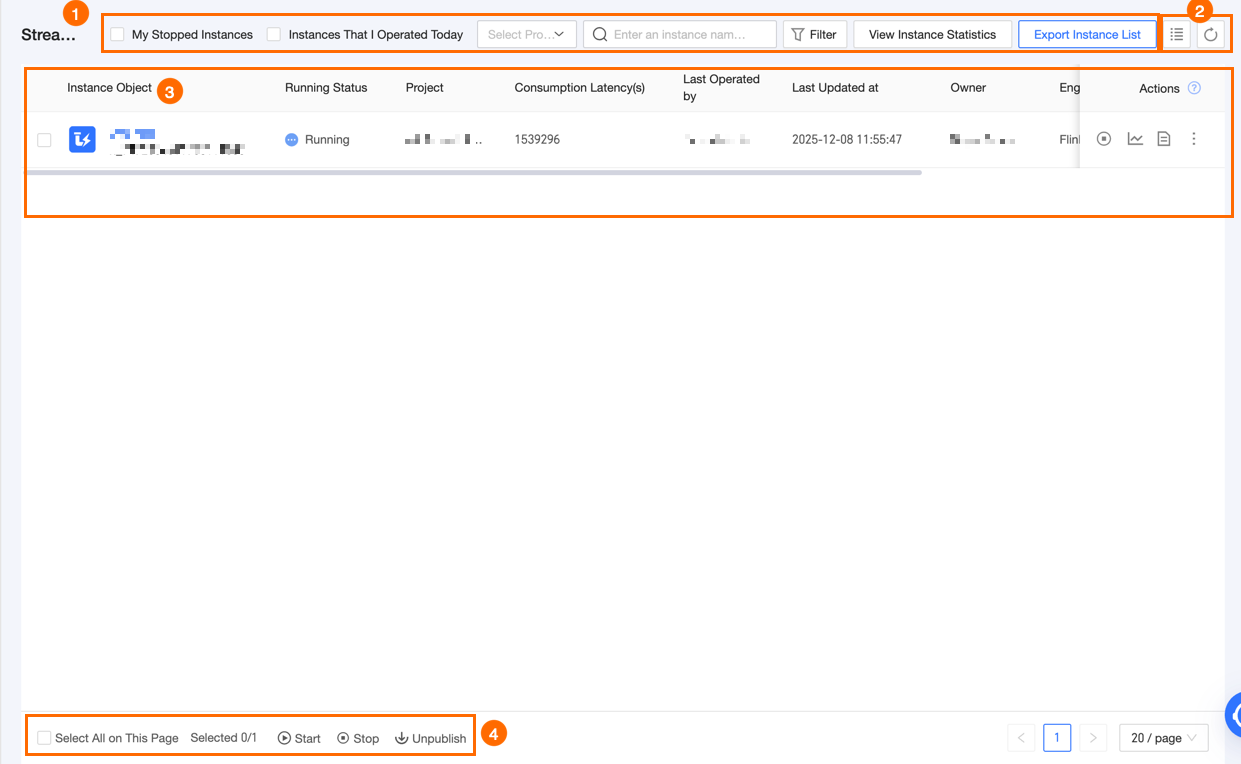1241x764 pixels.
Task: Click the Instance Object column header
Action: pos(109,88)
